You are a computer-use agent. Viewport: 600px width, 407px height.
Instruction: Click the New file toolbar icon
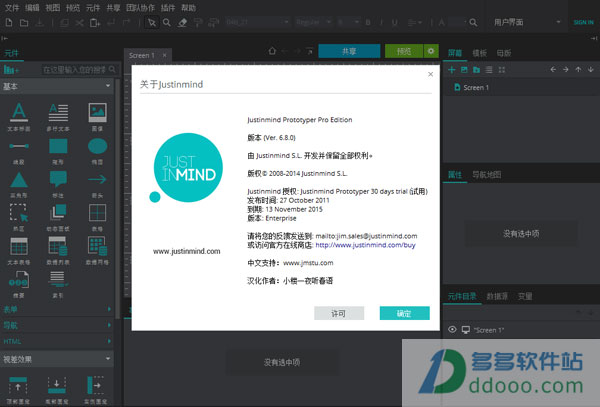click(x=9, y=23)
